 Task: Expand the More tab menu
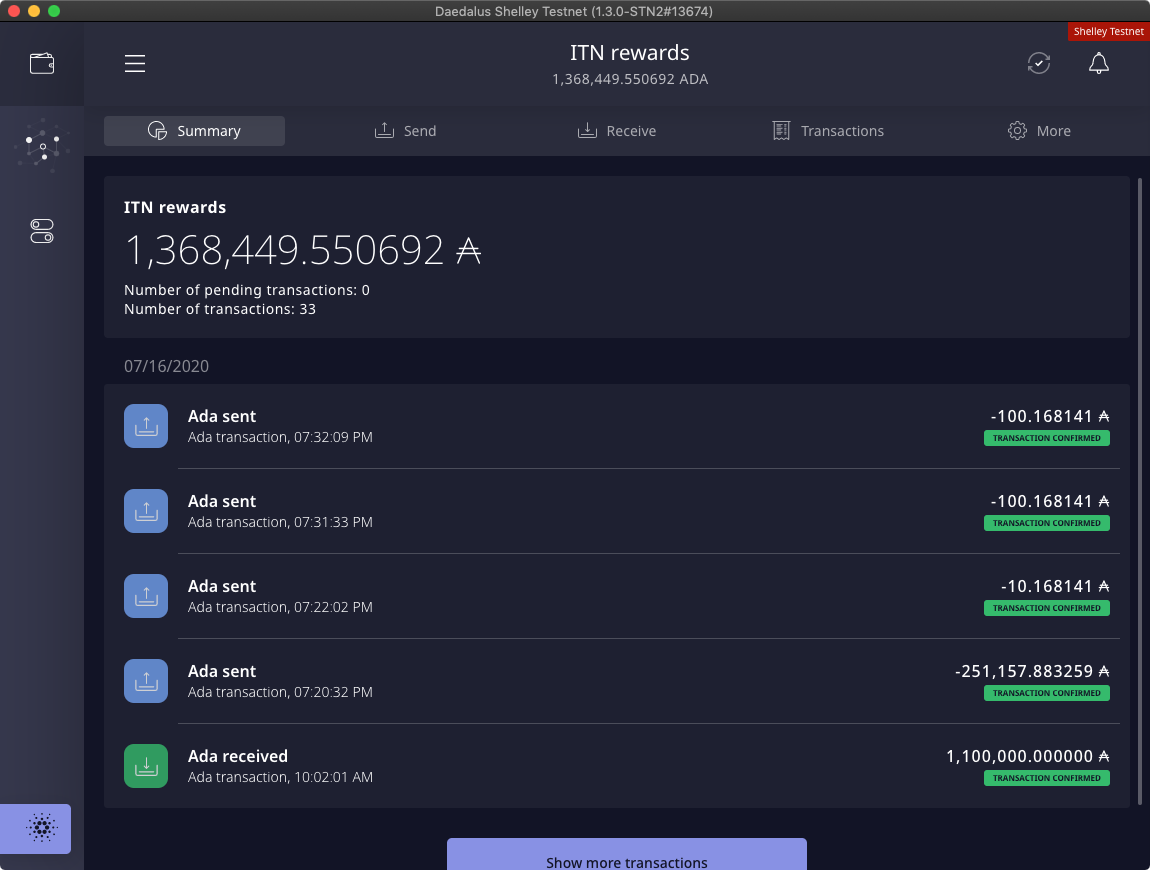(x=1039, y=131)
